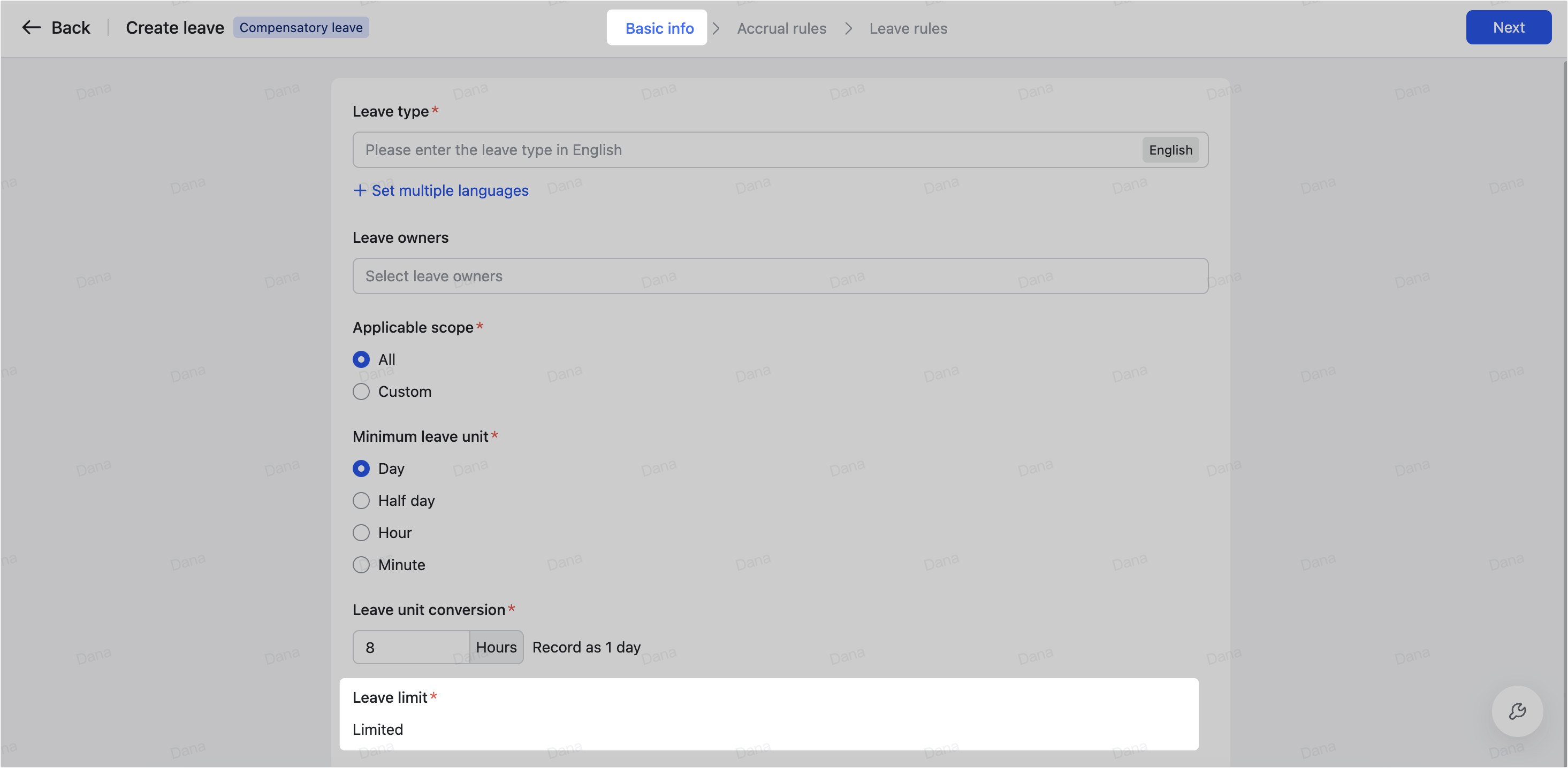
Task: Click the Next button
Action: (1509, 27)
